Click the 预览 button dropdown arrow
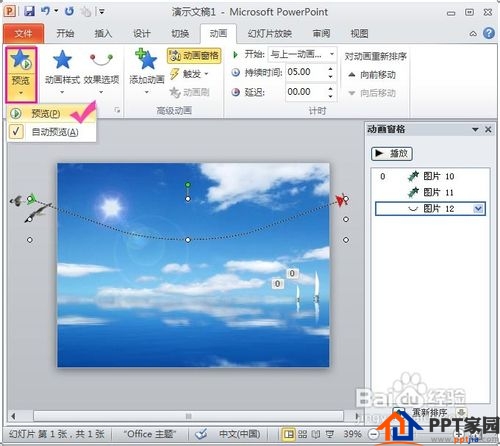 click(x=21, y=93)
